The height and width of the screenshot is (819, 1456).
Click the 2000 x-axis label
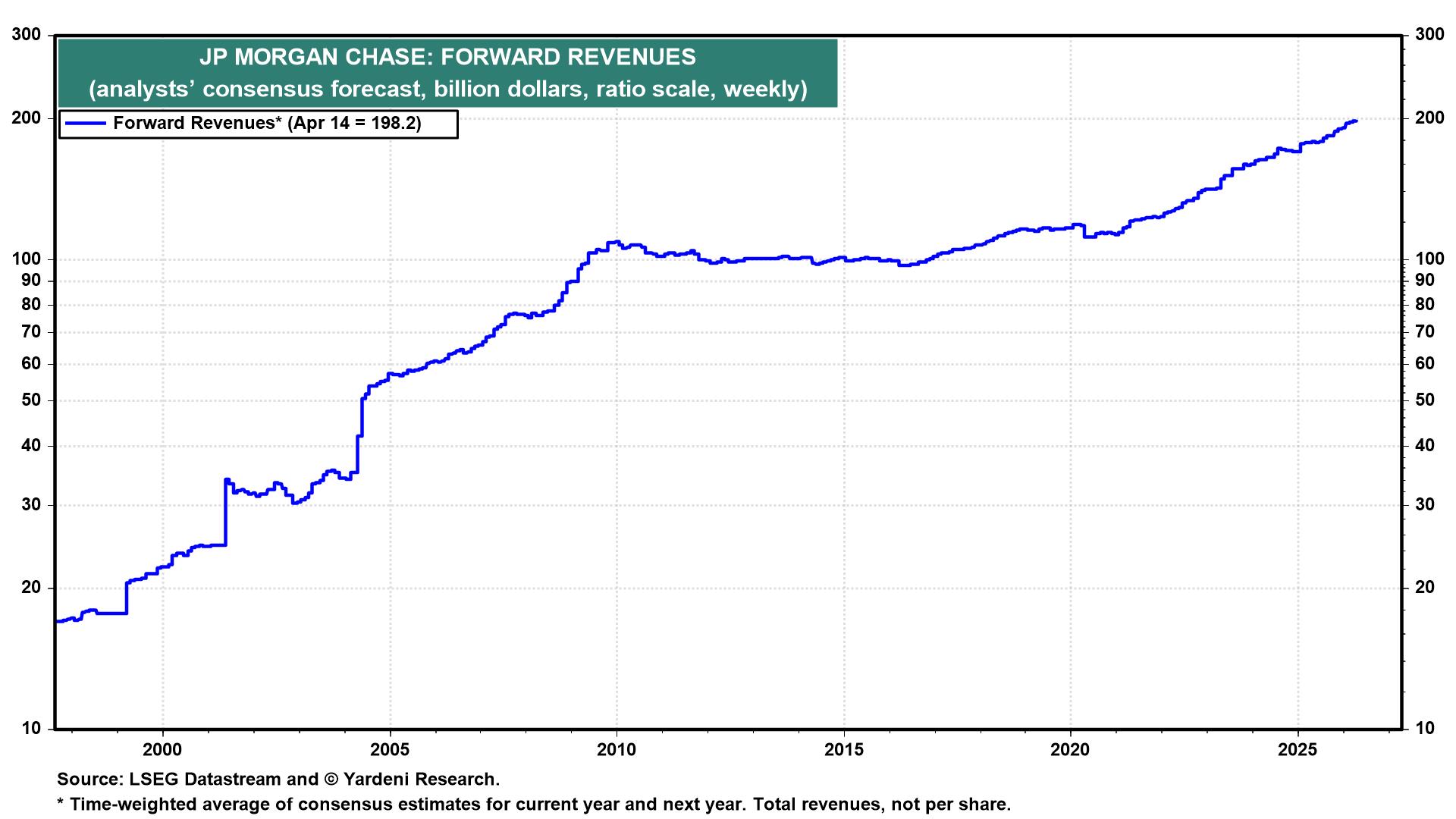pos(162,750)
